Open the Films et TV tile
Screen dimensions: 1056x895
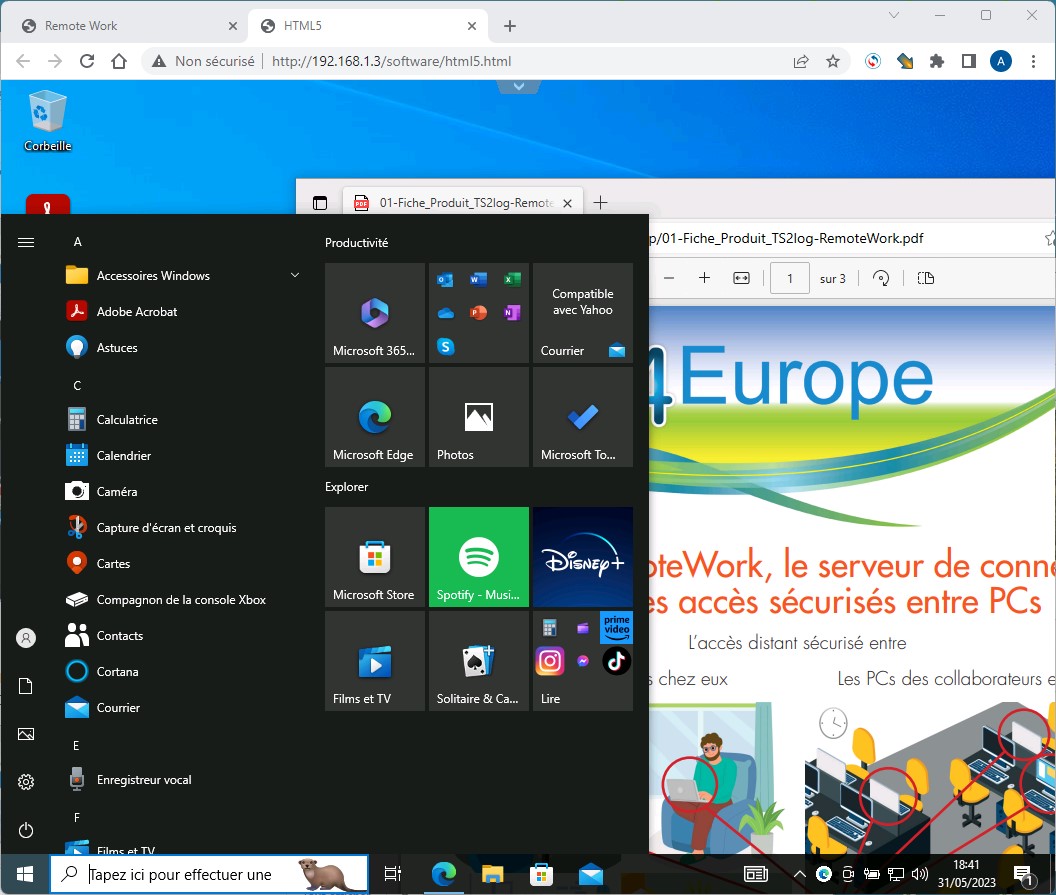pyautogui.click(x=374, y=661)
